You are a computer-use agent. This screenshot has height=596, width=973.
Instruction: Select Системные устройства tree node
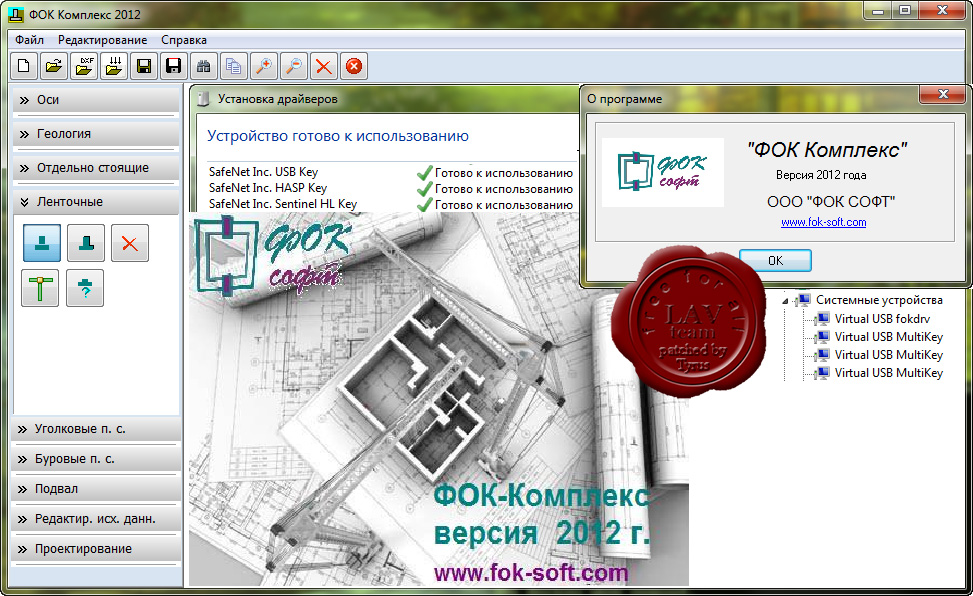879,300
